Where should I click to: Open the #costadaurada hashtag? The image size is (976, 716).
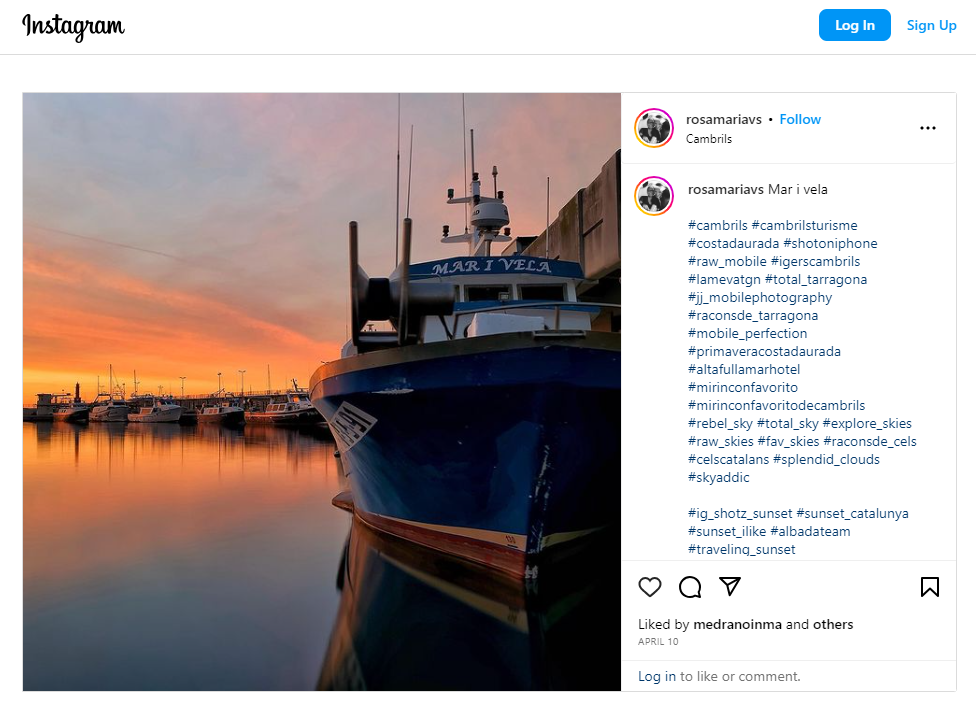[x=733, y=244]
